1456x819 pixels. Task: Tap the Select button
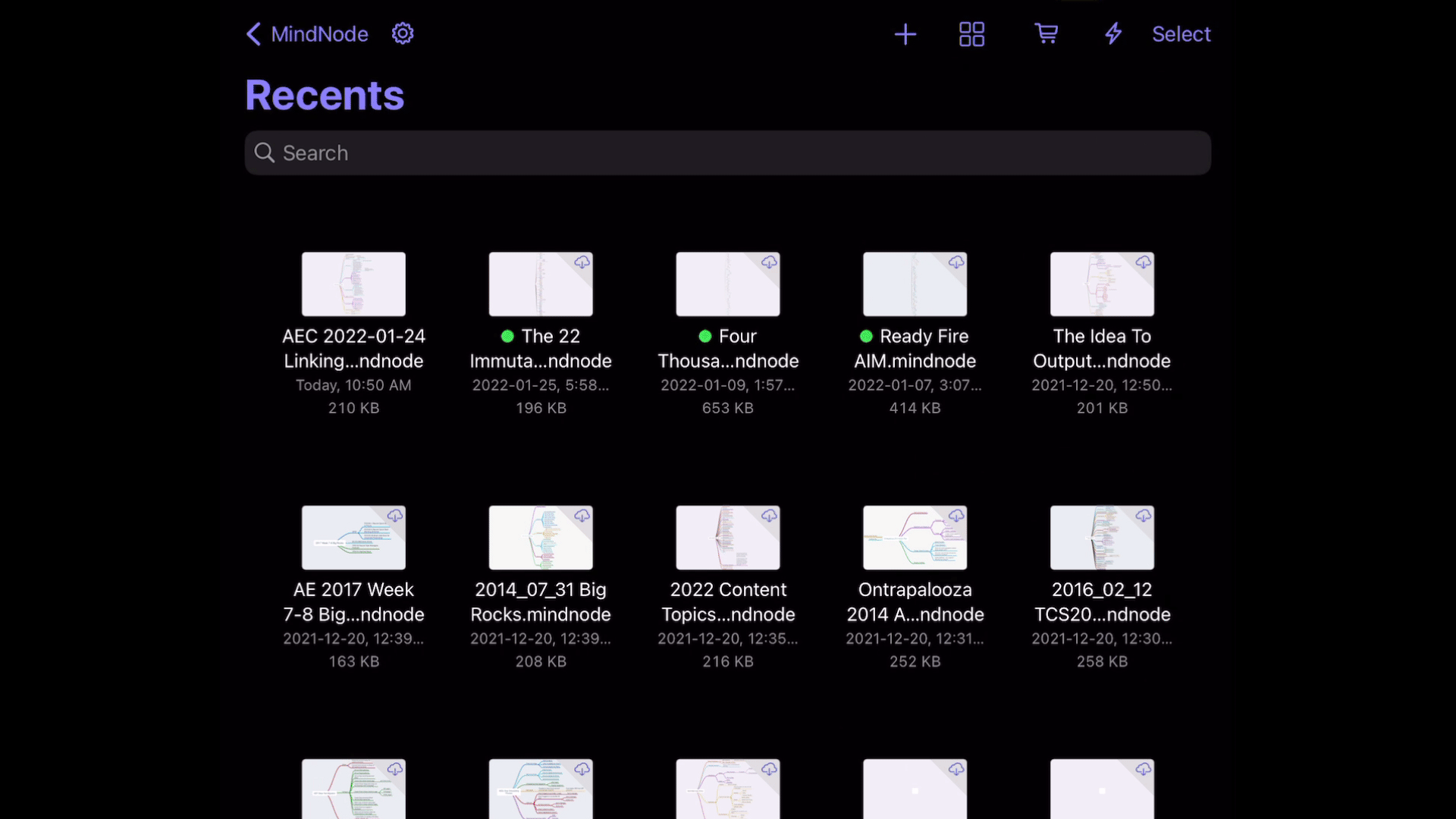[1181, 34]
